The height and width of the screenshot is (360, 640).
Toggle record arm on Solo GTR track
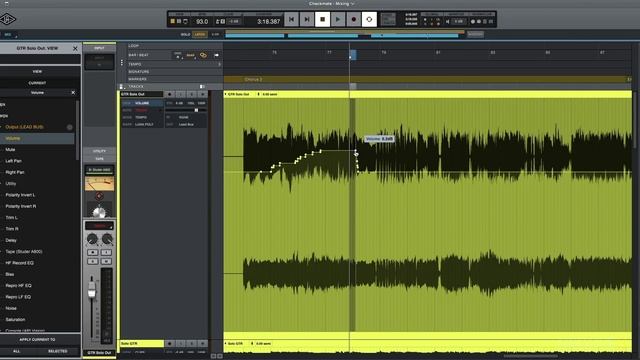coord(169,344)
